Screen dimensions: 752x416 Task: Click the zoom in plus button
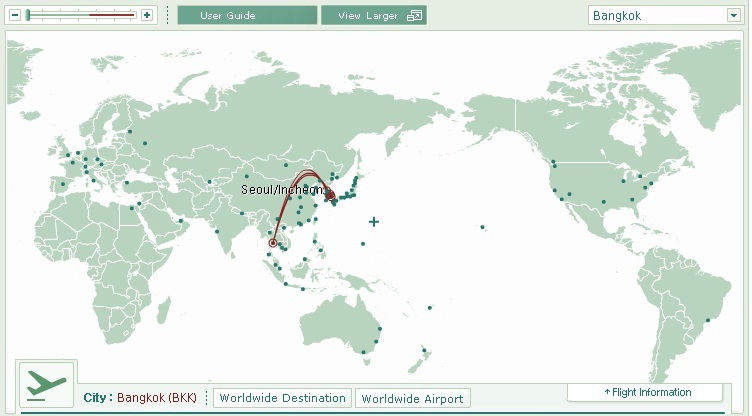pyautogui.click(x=147, y=15)
